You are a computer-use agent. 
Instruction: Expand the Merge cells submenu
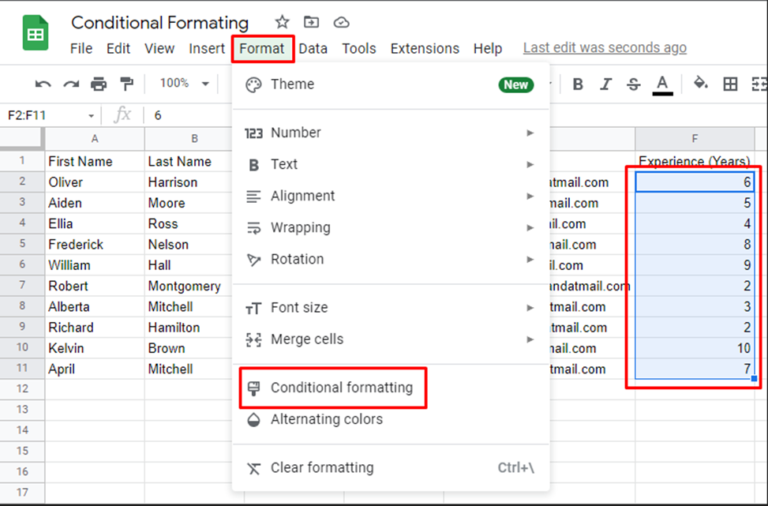click(391, 339)
